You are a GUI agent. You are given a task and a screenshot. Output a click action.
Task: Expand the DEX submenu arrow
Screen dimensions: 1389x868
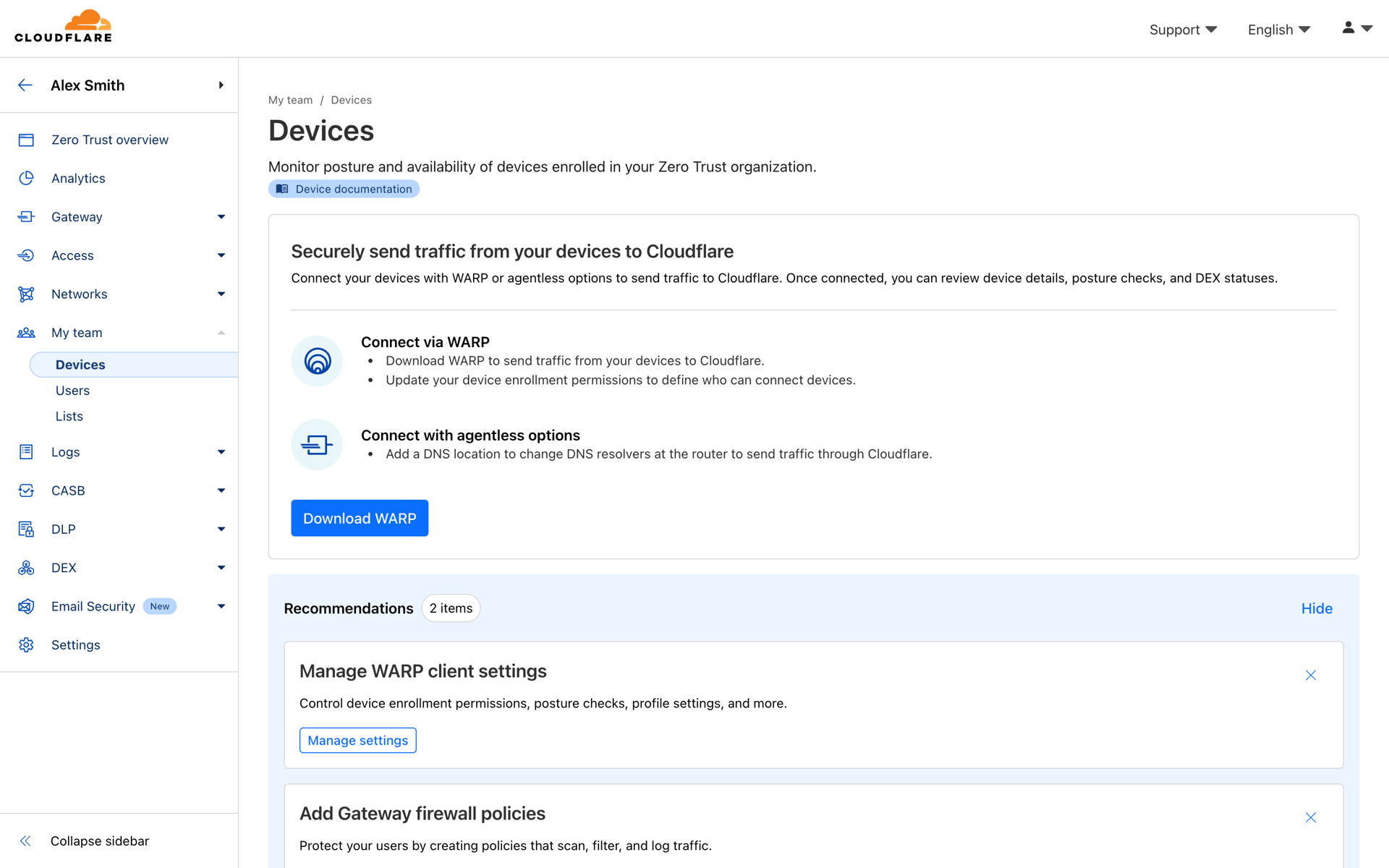pos(221,568)
